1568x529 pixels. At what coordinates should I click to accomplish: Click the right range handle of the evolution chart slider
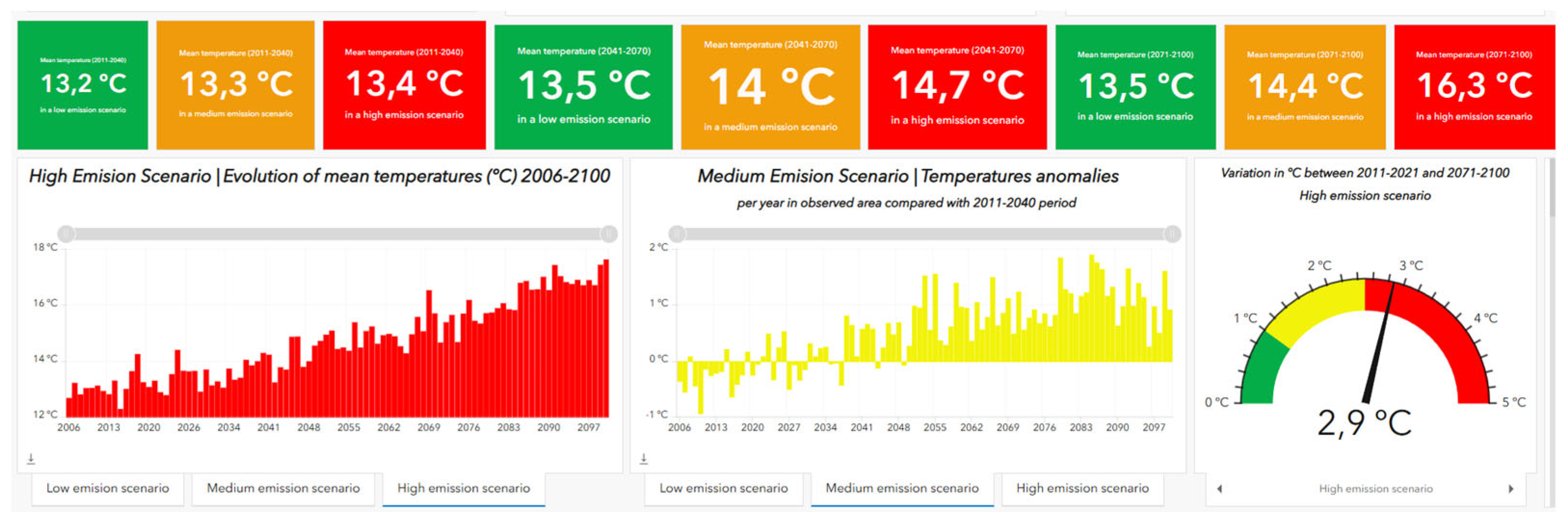tap(609, 233)
